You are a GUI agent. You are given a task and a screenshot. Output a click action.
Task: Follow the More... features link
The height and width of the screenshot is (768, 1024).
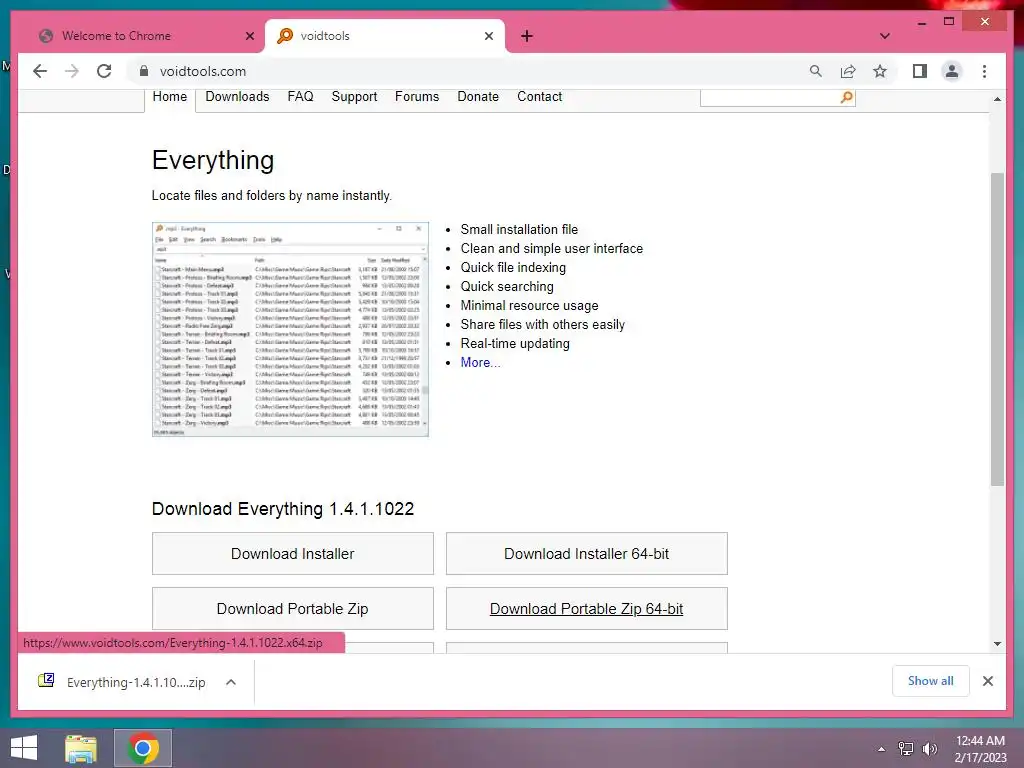[x=481, y=362]
